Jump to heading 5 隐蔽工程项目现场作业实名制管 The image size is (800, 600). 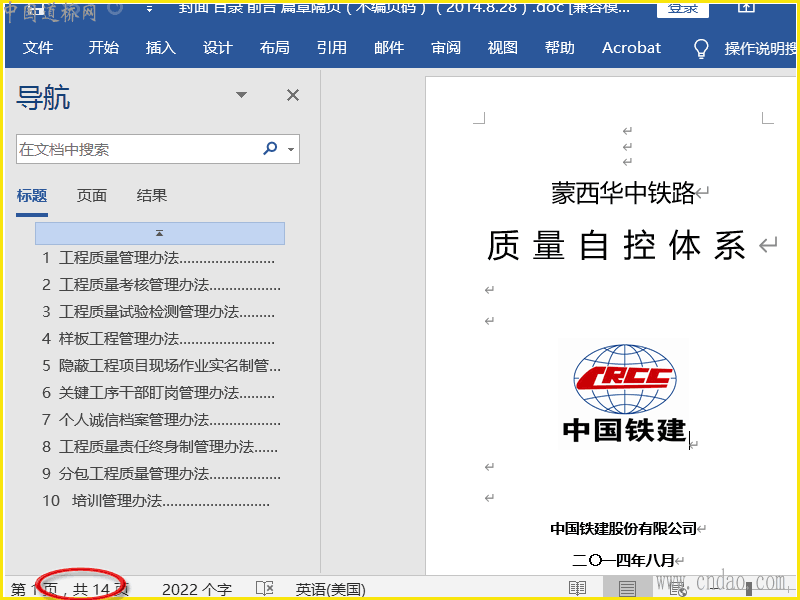tap(161, 366)
